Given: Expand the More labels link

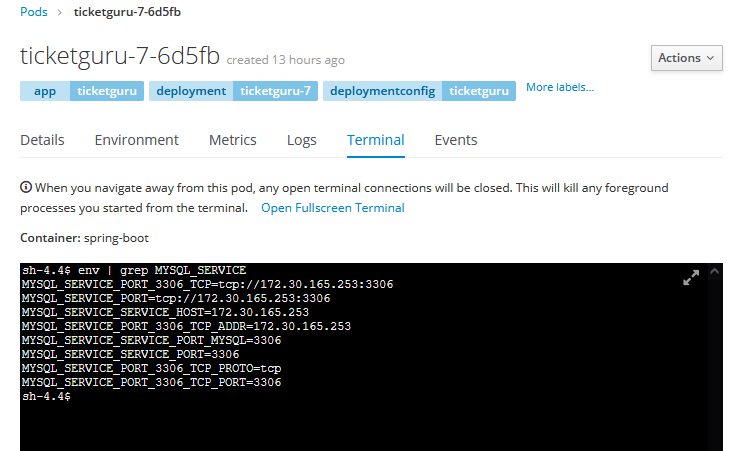Looking at the screenshot, I should coord(559,88).
